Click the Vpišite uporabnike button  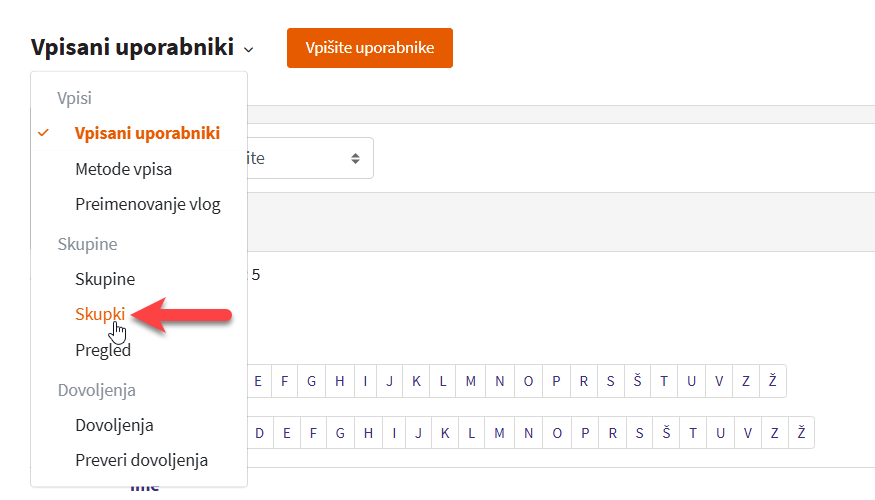click(369, 48)
